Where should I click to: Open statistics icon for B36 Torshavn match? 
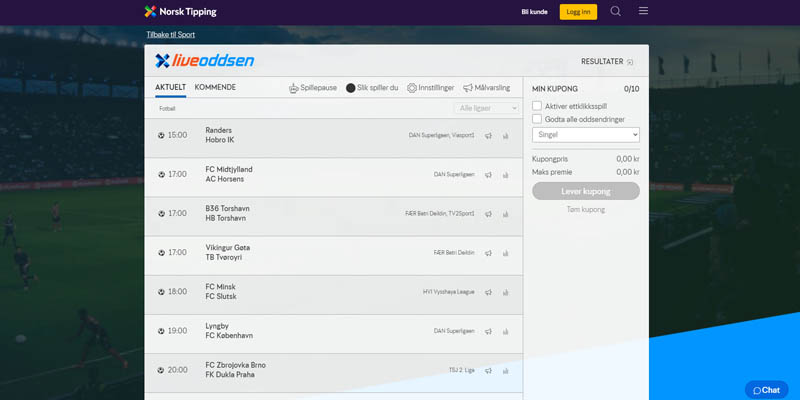tap(506, 214)
